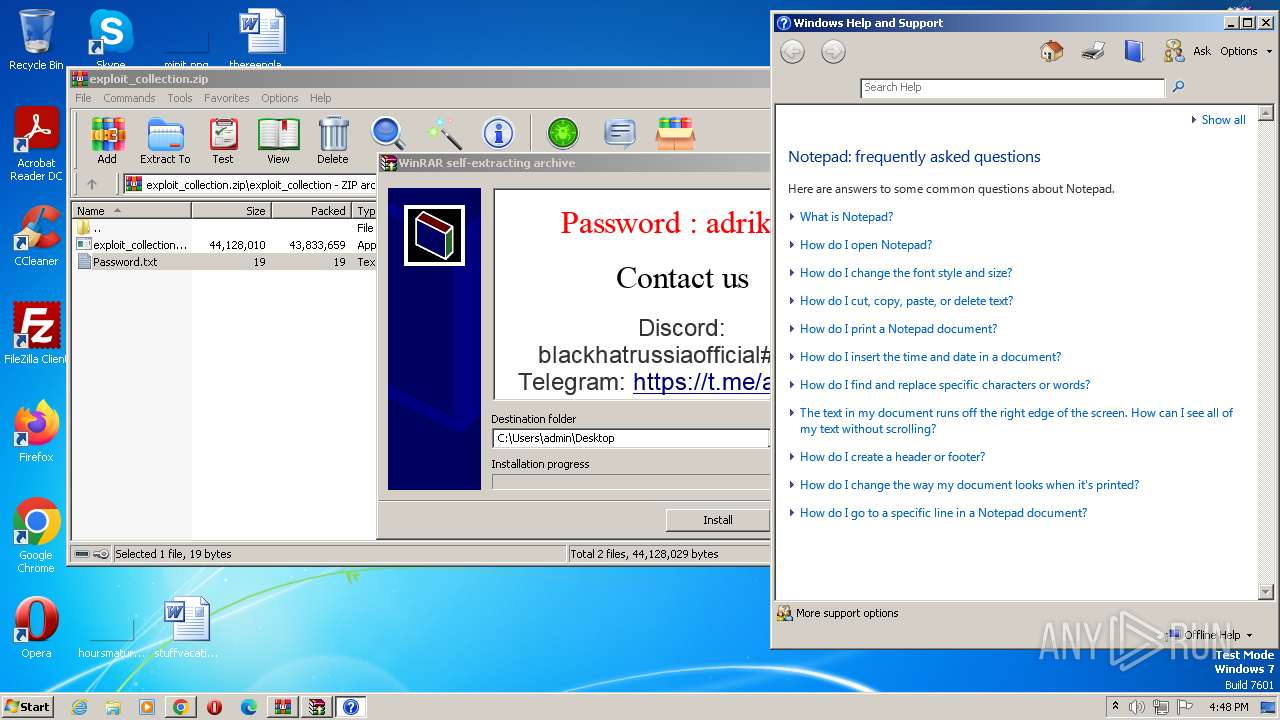Click the volume speaker tray icon

[x=1137, y=707]
